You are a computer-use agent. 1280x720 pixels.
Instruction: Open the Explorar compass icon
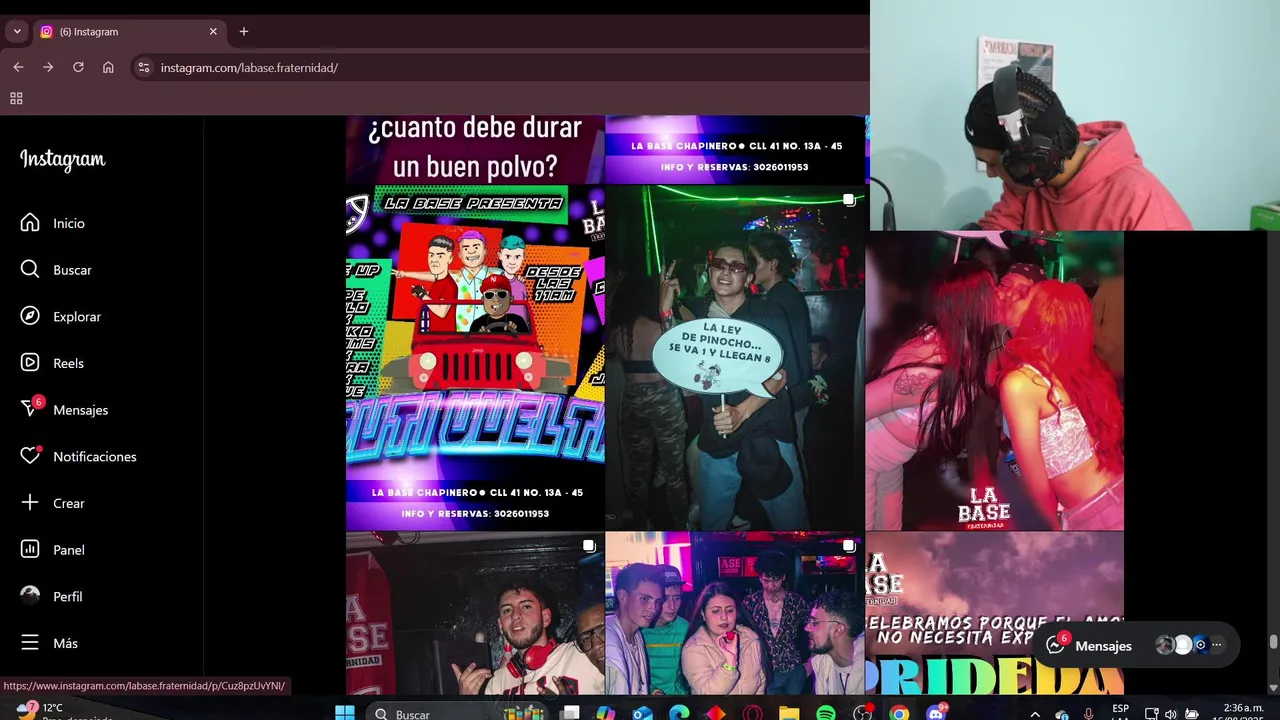point(30,316)
